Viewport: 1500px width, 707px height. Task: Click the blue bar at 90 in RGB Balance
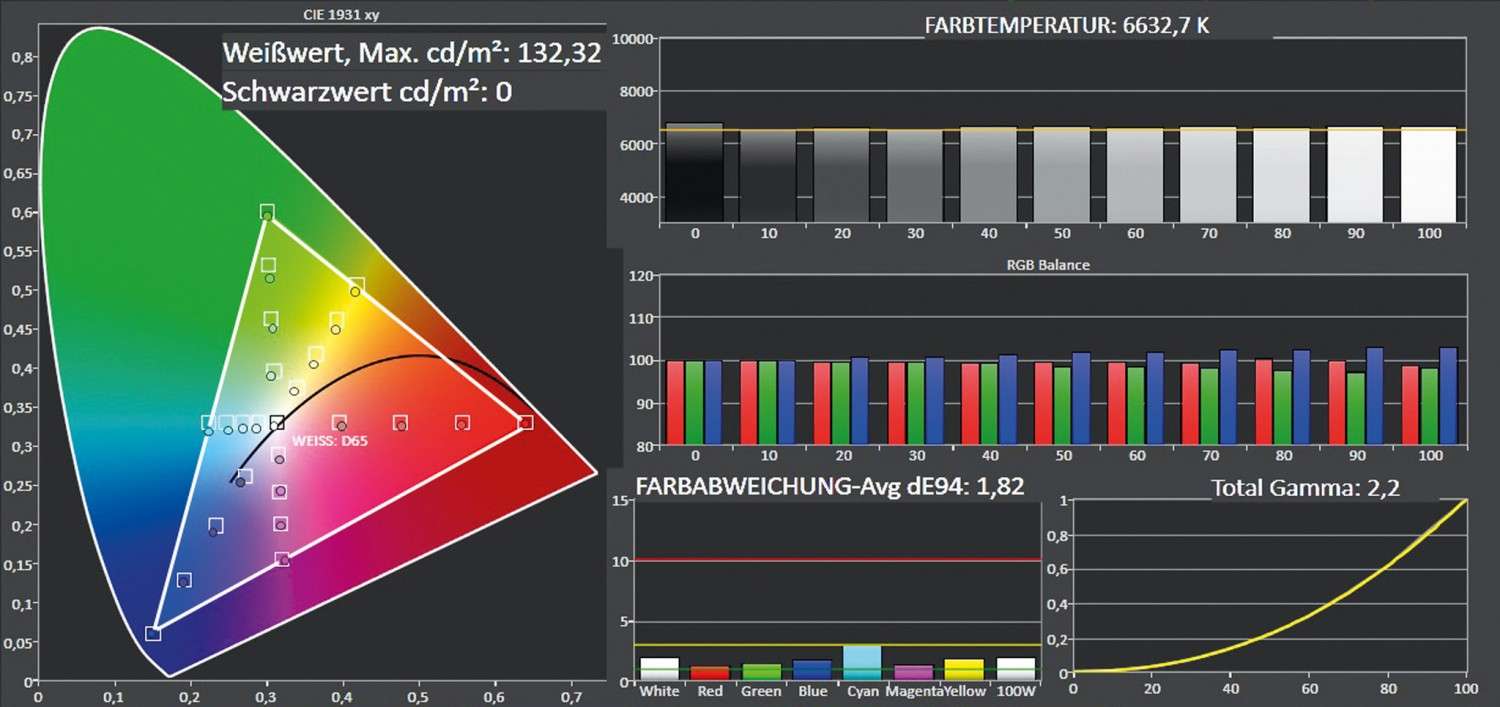(x=1375, y=395)
